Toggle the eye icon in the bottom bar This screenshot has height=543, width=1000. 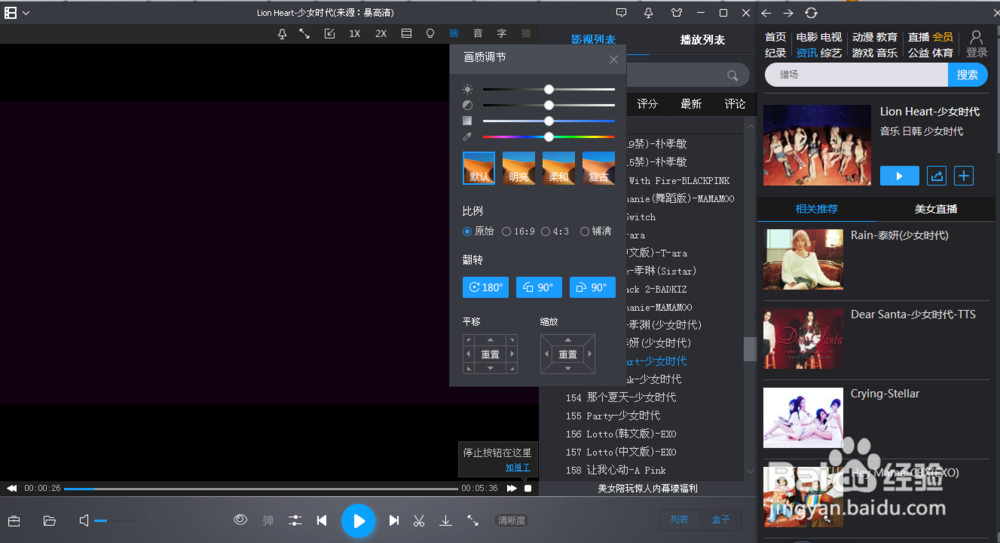click(240, 520)
